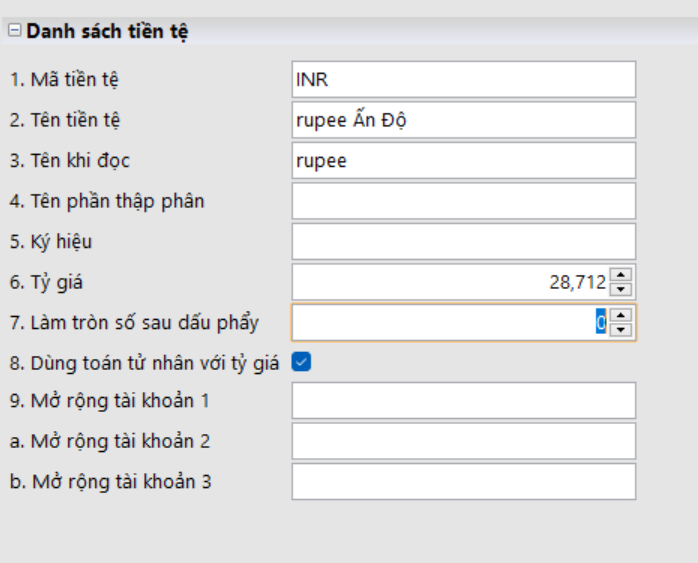This screenshot has height=563, width=698.
Task: Focus the Tên khi đọc field
Action: [x=463, y=160]
